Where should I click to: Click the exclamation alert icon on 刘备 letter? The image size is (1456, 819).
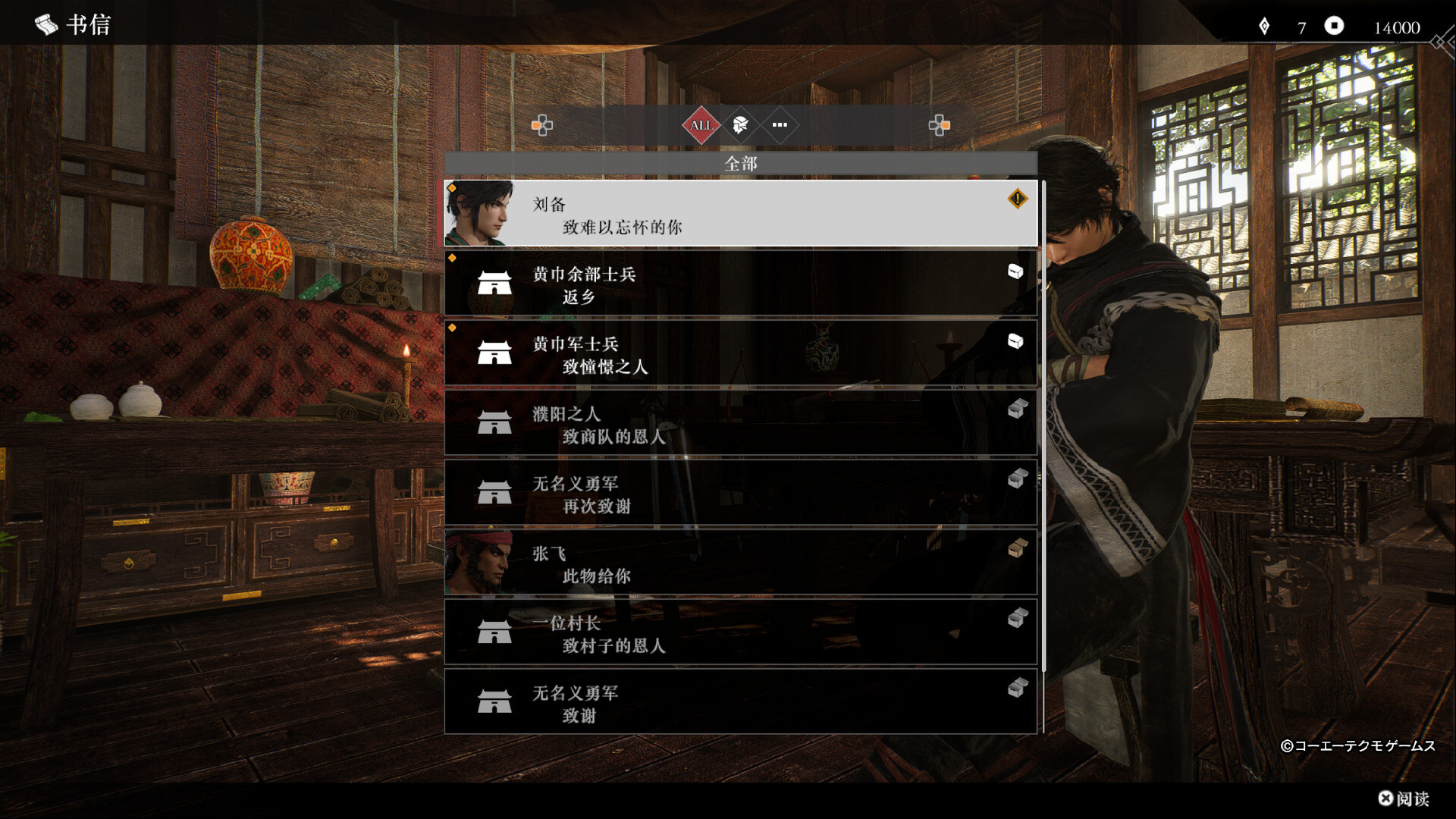click(x=1017, y=199)
